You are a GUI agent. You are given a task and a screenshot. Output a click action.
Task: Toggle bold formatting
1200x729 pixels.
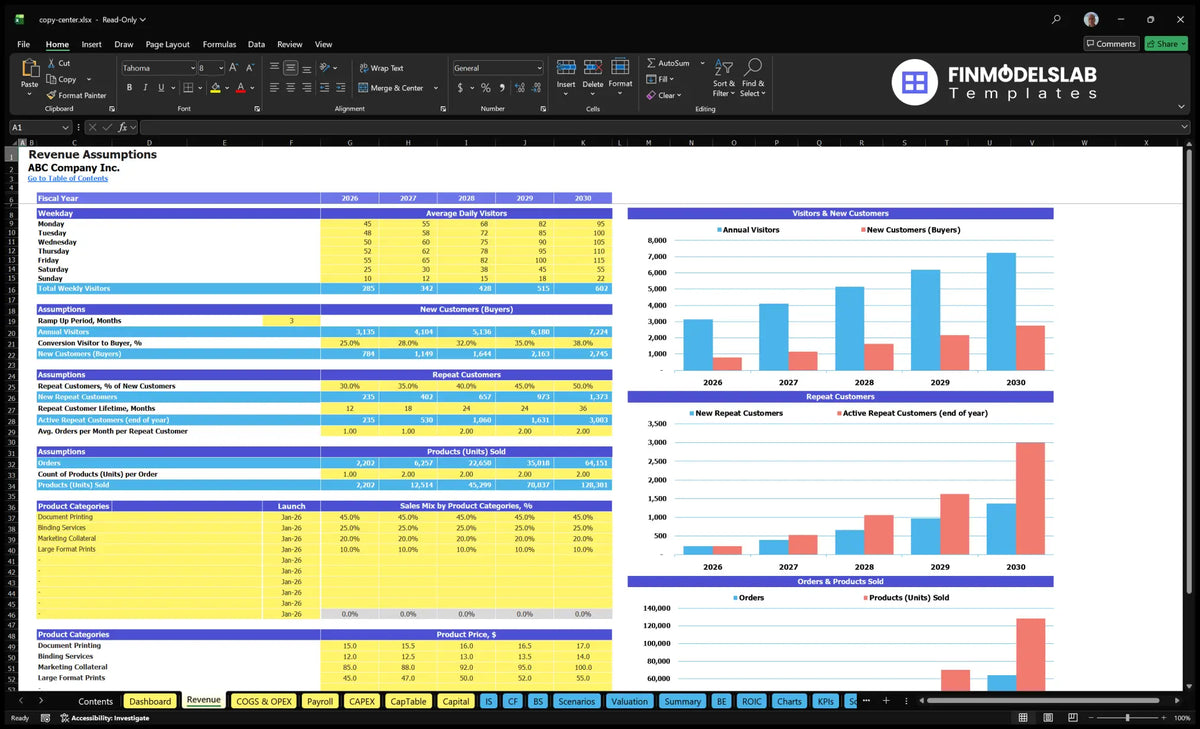click(x=128, y=88)
